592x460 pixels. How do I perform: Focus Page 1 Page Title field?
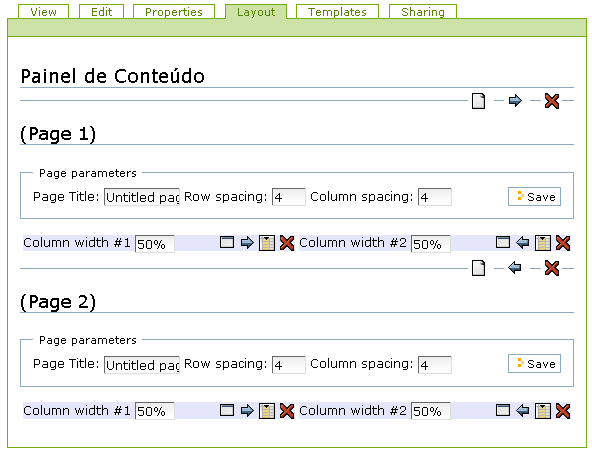click(142, 197)
